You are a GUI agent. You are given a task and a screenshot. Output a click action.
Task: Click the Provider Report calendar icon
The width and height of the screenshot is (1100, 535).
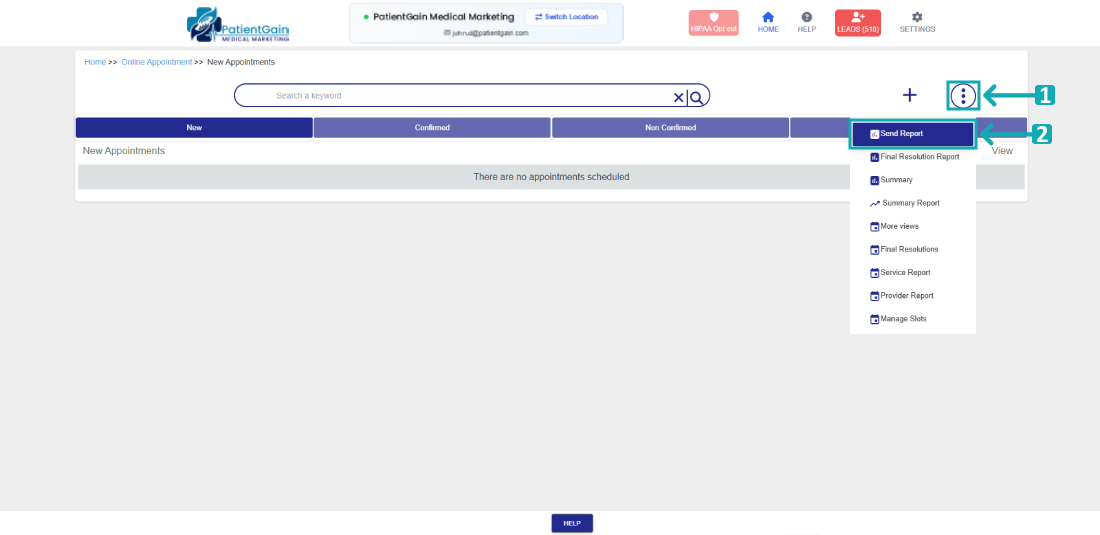coord(874,296)
